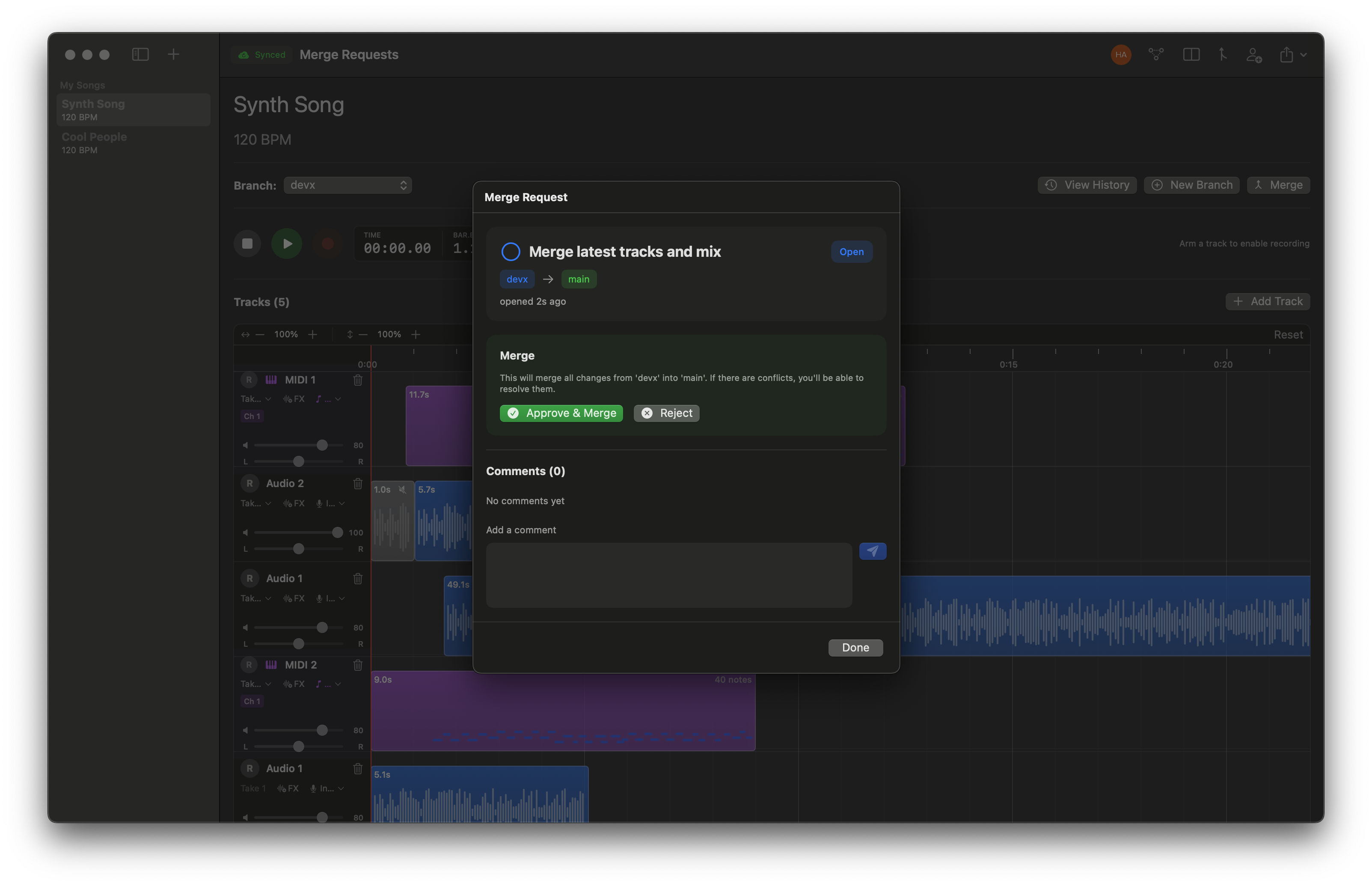1372x886 pixels.
Task: Unmute the 1.0s audio clip
Action: (x=402, y=490)
